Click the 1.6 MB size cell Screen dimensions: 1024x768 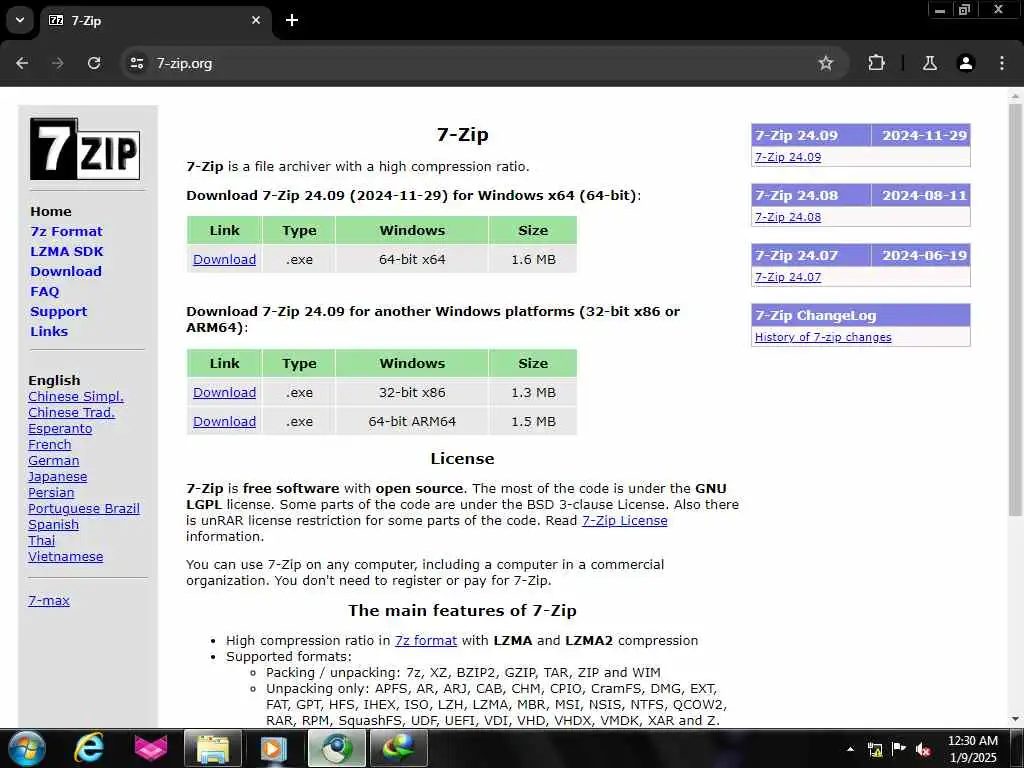(x=533, y=259)
